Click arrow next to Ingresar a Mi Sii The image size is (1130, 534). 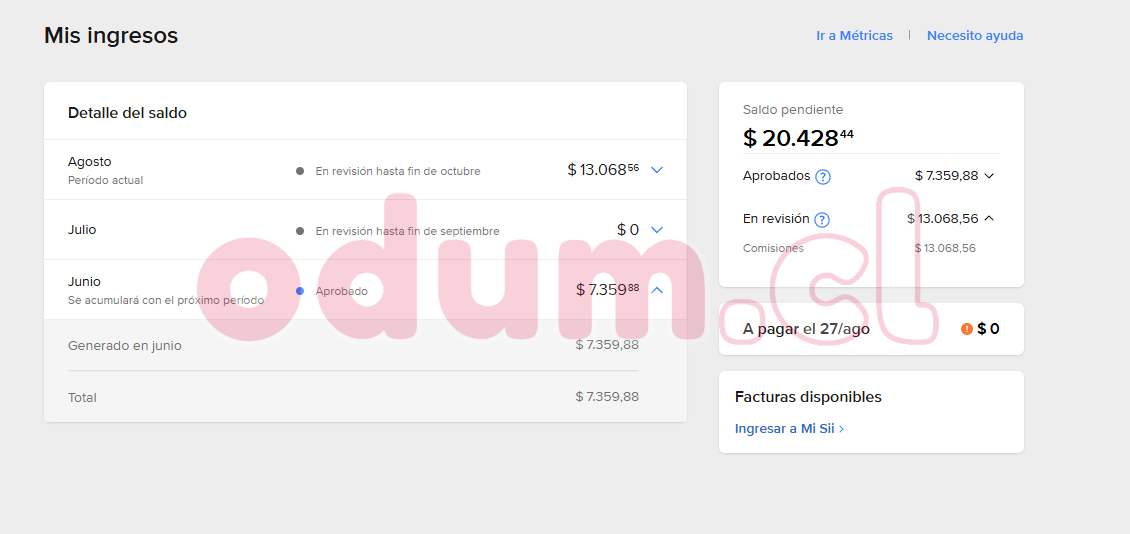pos(842,429)
